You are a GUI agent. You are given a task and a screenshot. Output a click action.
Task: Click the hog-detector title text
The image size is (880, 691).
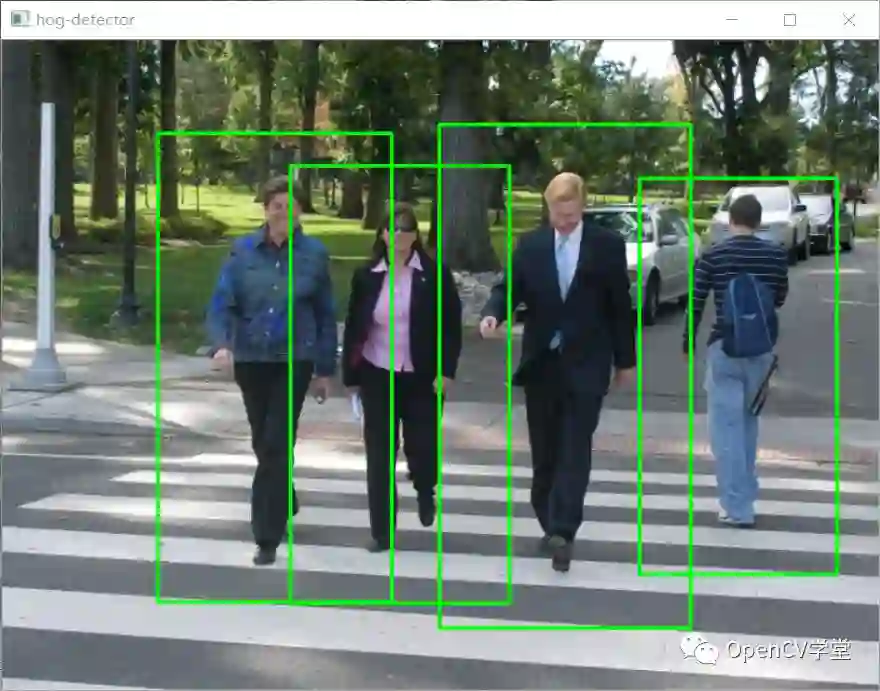pos(85,20)
